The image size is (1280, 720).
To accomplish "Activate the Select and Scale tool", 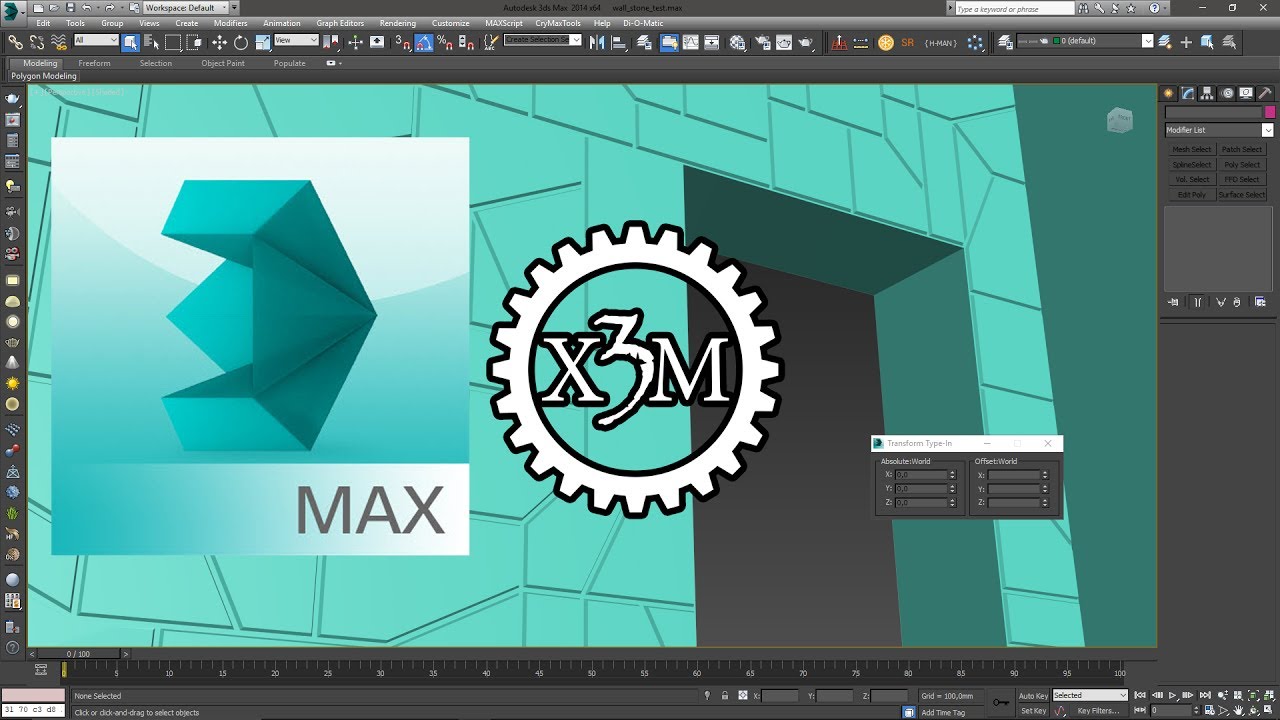I will (x=262, y=42).
